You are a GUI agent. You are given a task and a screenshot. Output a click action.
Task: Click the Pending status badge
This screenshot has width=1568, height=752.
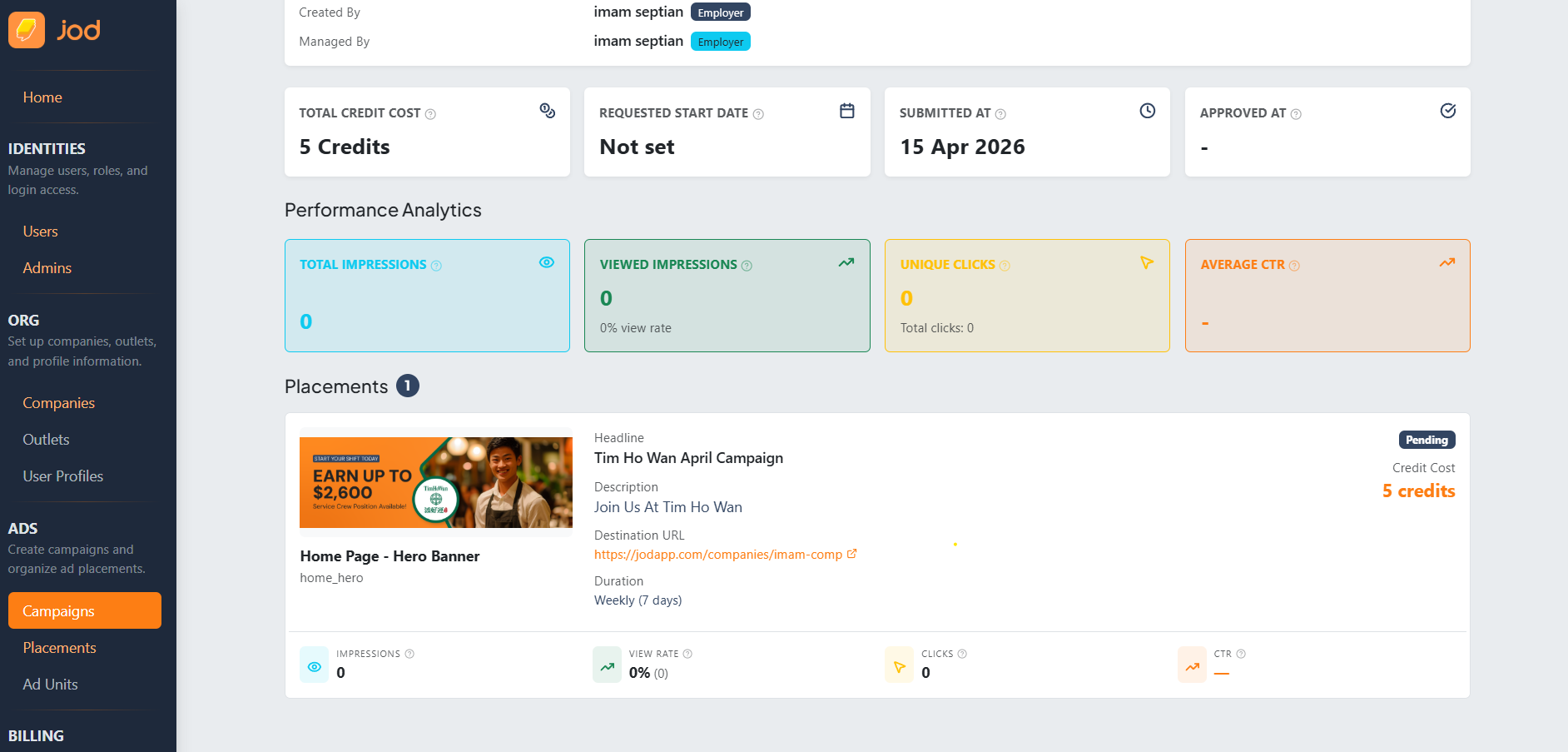(1427, 440)
